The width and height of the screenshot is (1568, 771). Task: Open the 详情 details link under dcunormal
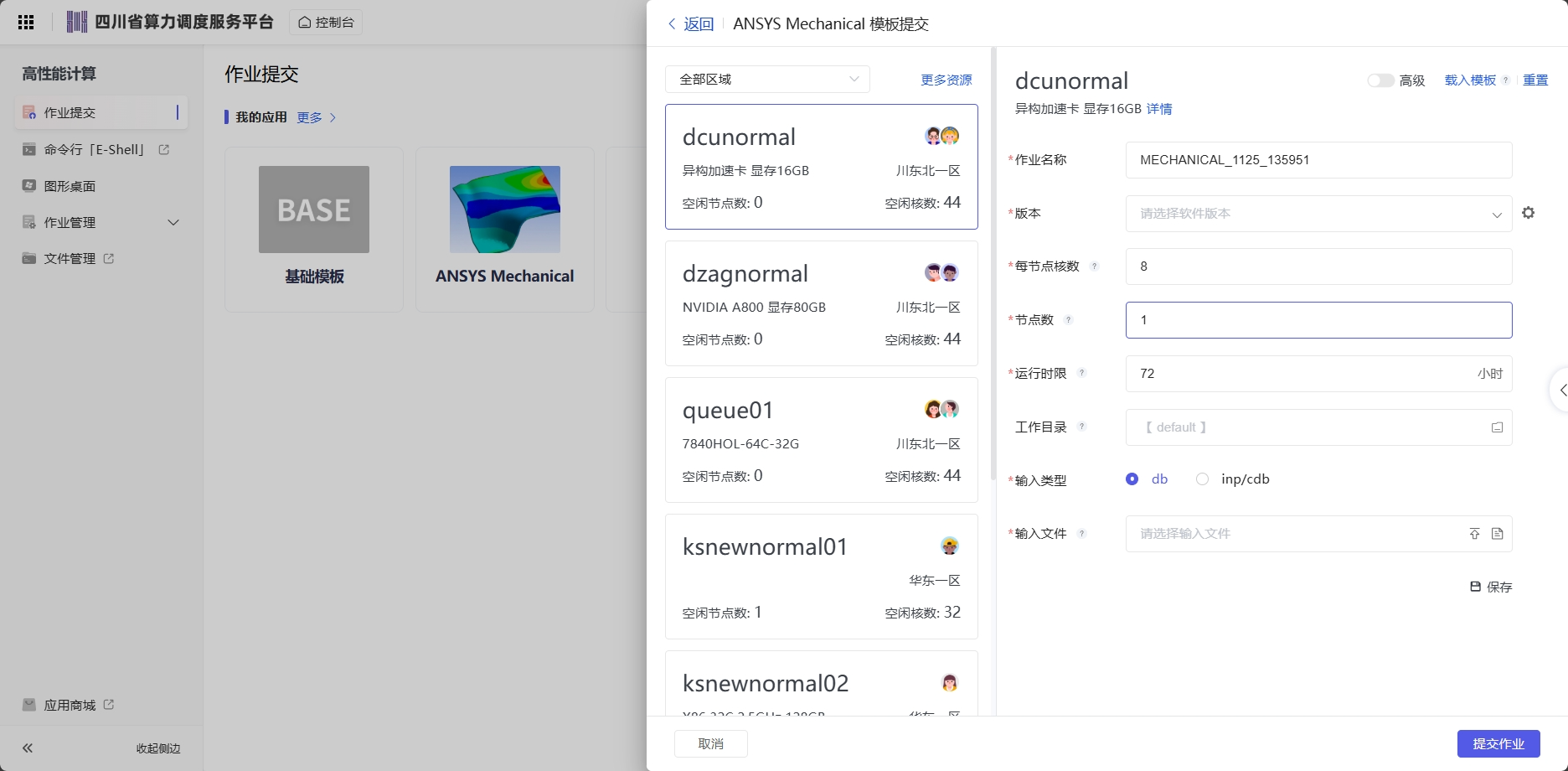(x=1159, y=109)
